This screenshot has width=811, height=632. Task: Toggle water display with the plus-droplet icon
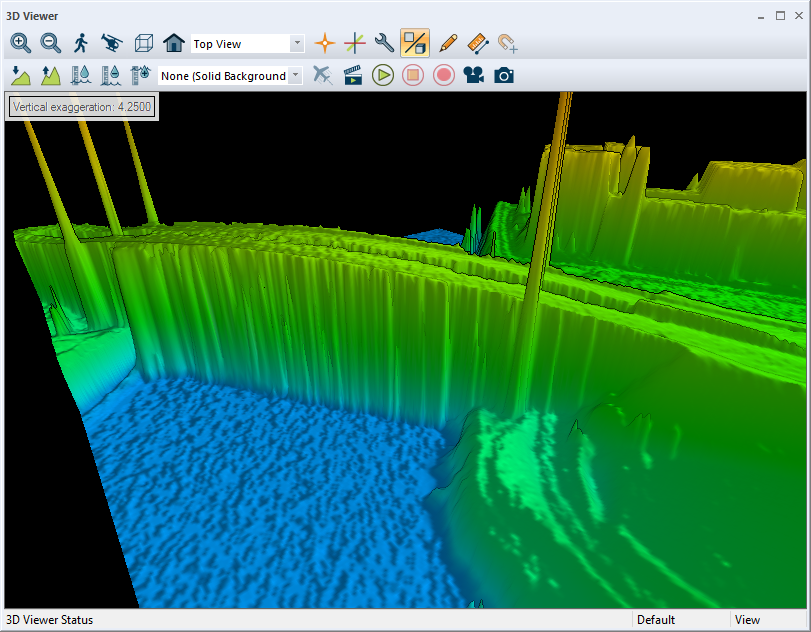click(141, 76)
